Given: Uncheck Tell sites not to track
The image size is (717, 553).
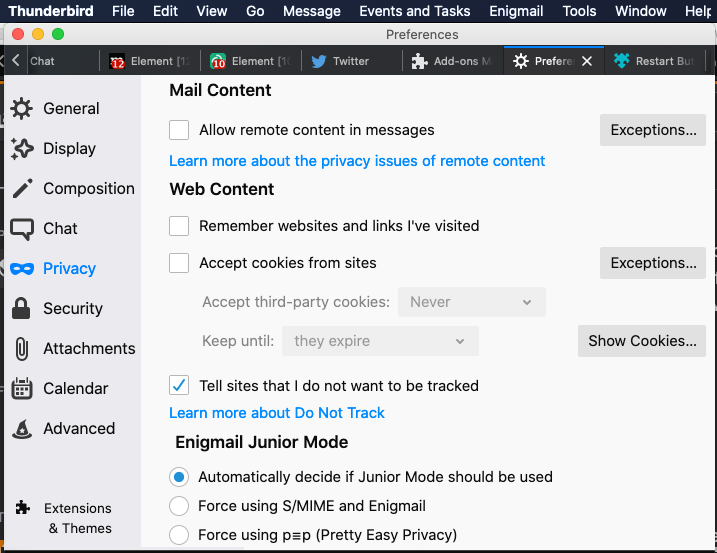Looking at the screenshot, I should click(x=179, y=386).
